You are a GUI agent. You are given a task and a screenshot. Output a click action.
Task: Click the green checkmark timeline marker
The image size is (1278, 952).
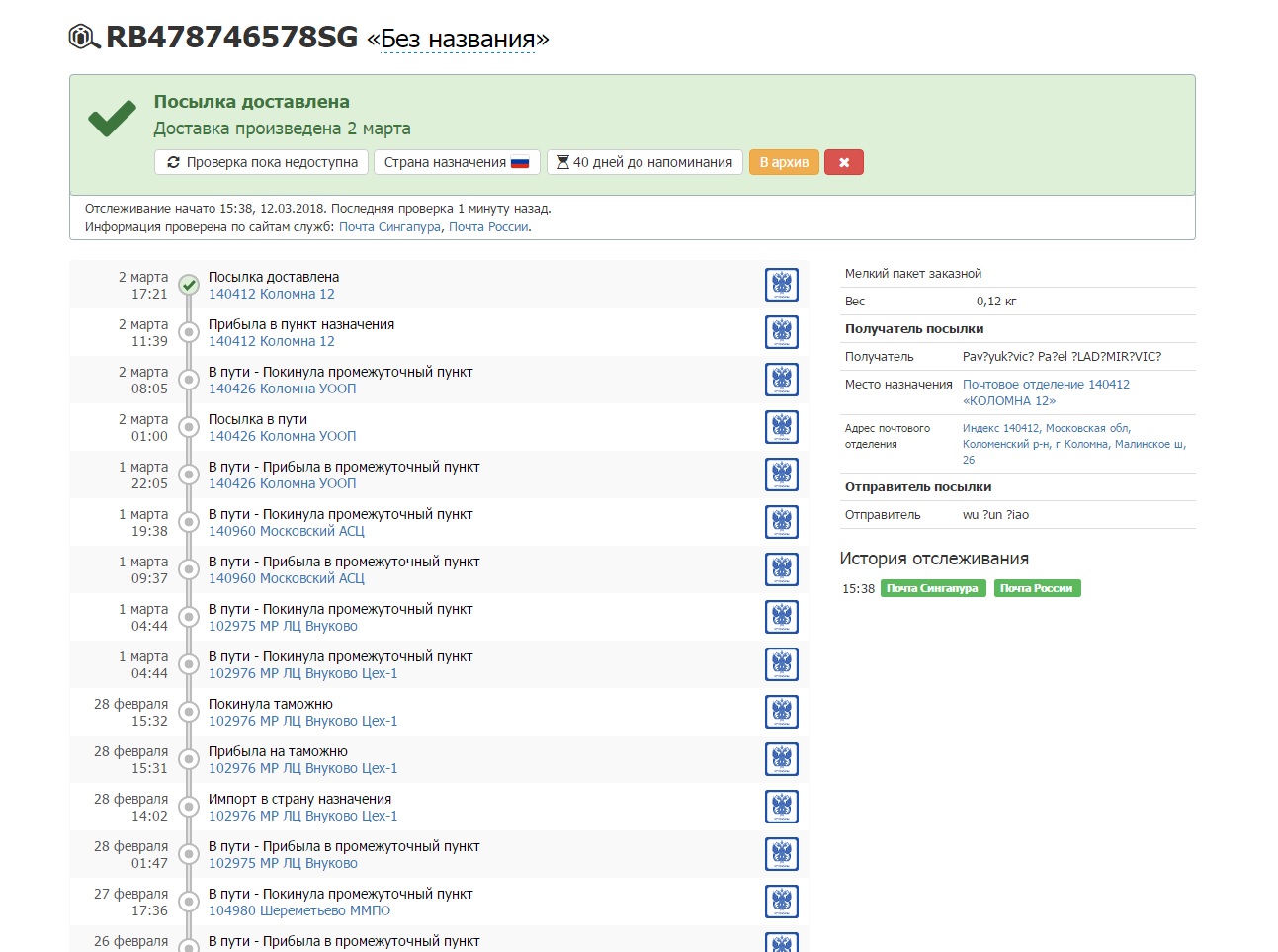[x=189, y=286]
